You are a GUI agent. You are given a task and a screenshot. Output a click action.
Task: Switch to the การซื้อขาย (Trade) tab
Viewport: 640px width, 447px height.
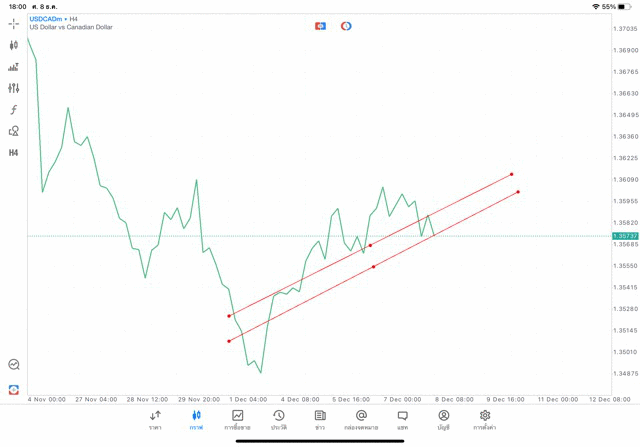(237, 420)
